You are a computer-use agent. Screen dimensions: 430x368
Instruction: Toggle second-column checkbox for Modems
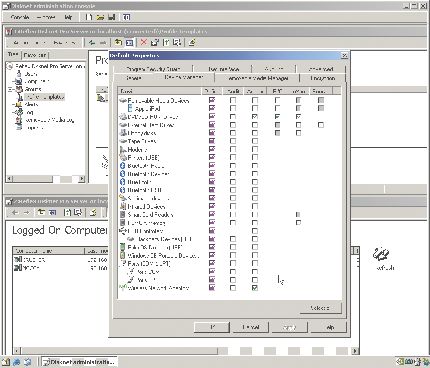tap(233, 149)
